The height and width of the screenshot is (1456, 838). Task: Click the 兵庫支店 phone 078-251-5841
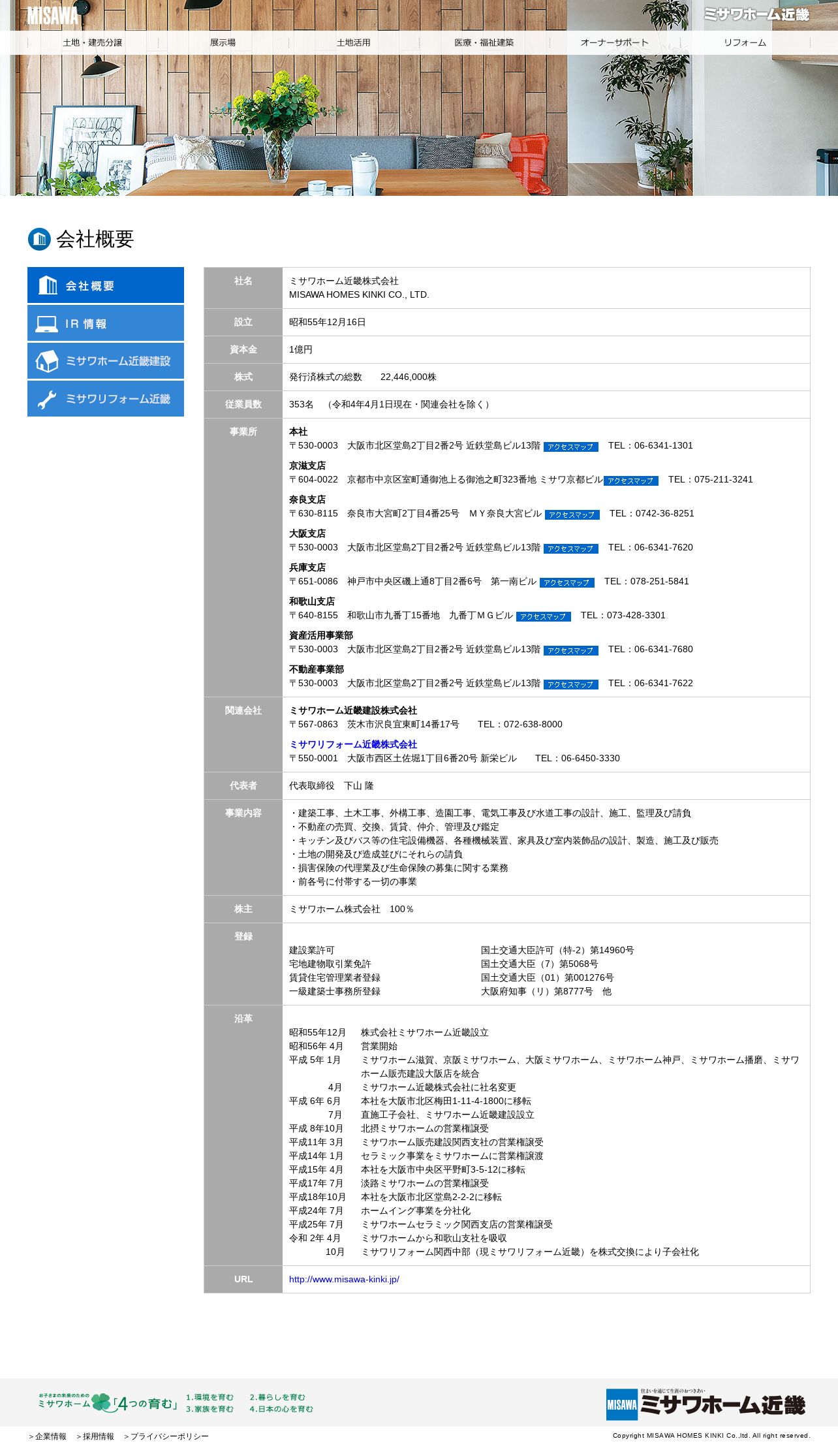(660, 581)
